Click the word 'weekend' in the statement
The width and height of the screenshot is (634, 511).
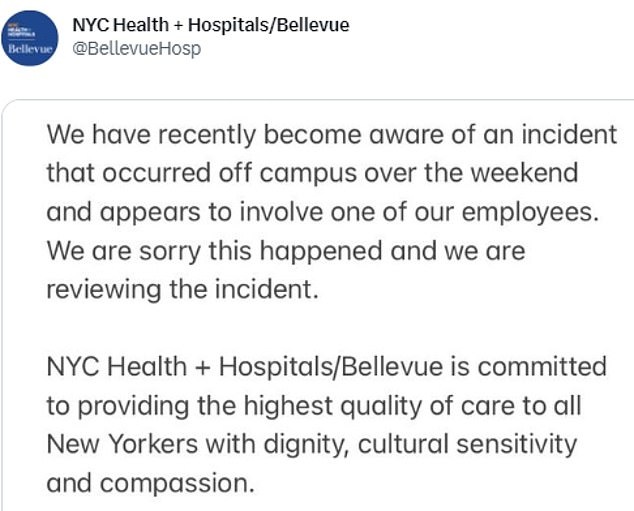[524, 173]
